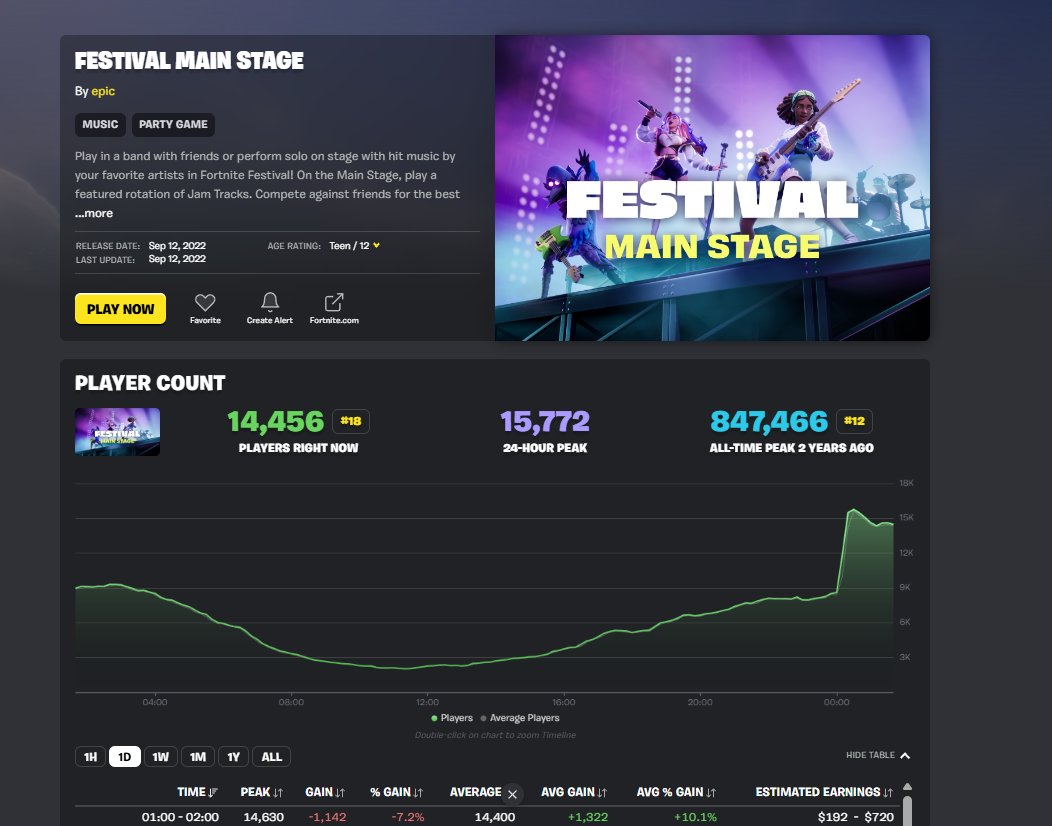Toggle the Players series in the chart legend
Screen dimensions: 1052x826
[x=452, y=718]
